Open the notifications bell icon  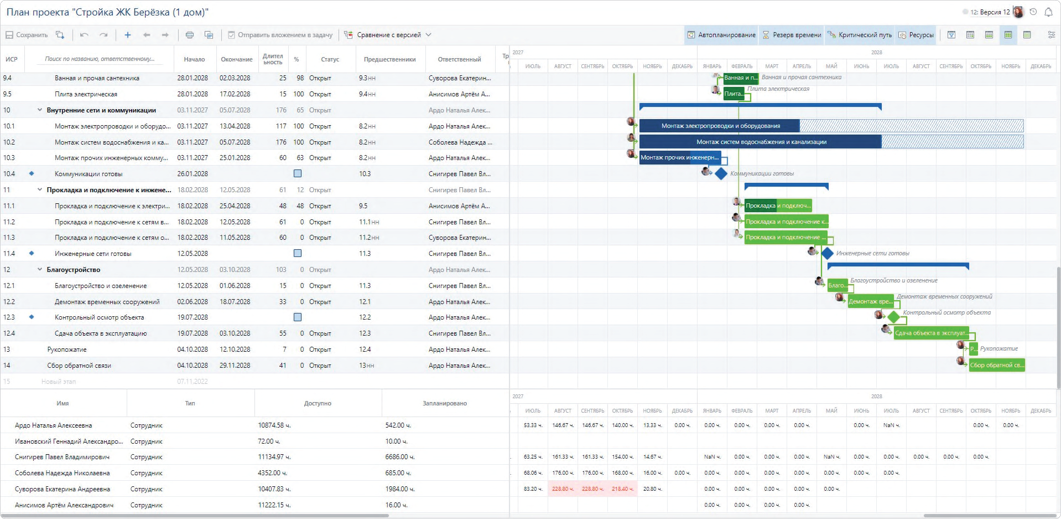(x=1049, y=12)
